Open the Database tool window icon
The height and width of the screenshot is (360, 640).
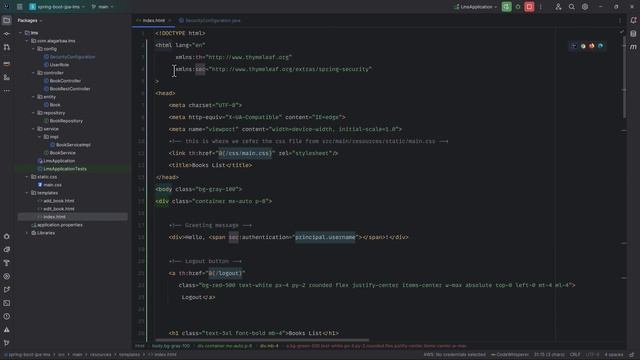[x=633, y=34]
